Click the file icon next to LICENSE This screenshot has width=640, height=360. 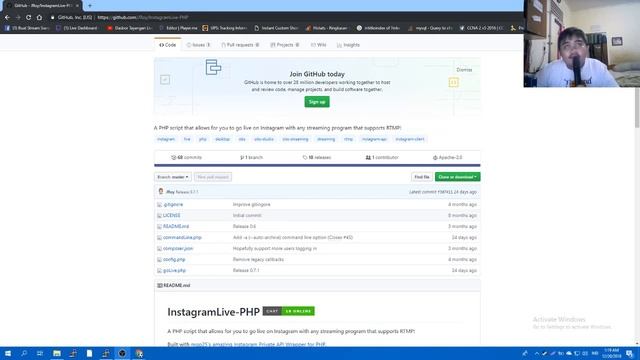(x=159, y=216)
